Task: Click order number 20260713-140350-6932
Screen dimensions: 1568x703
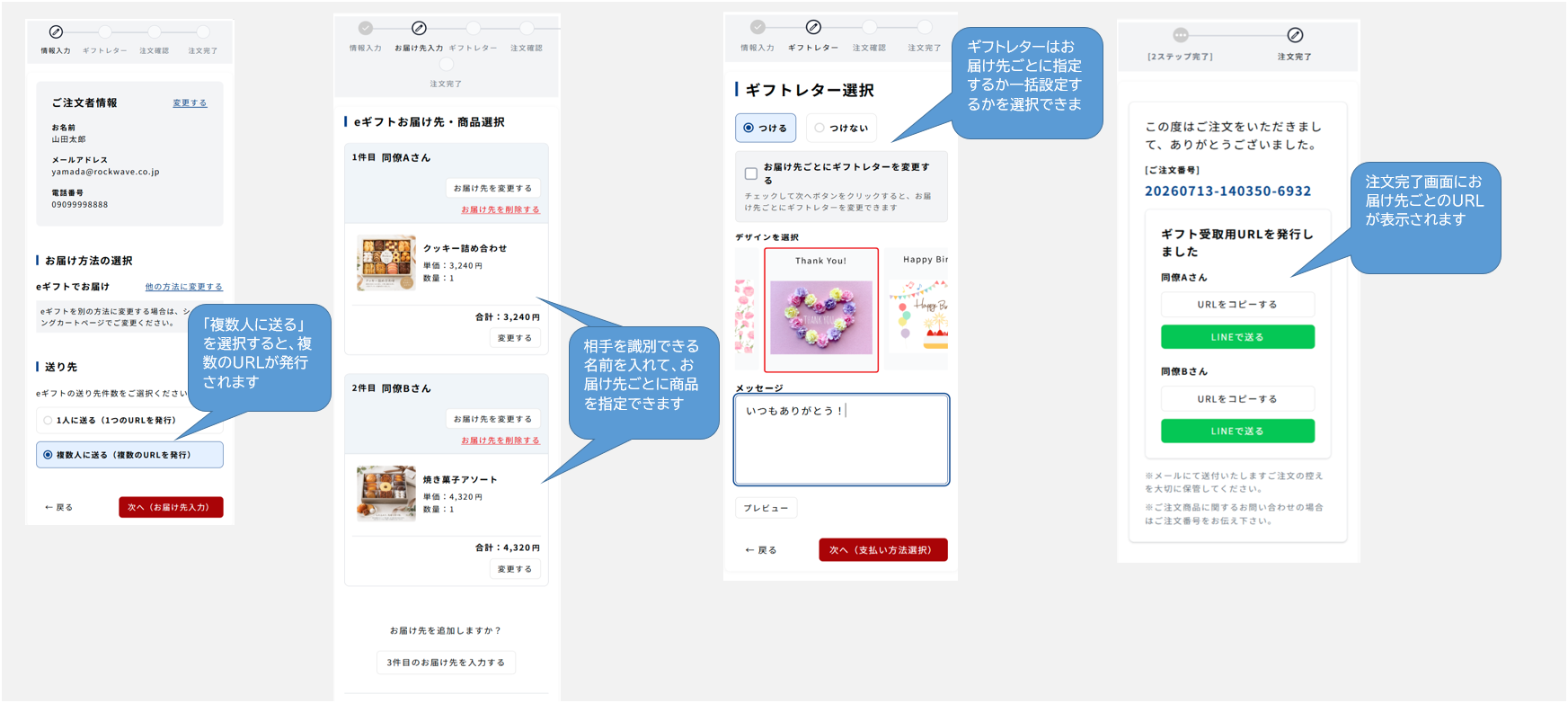Action: pos(1227,191)
